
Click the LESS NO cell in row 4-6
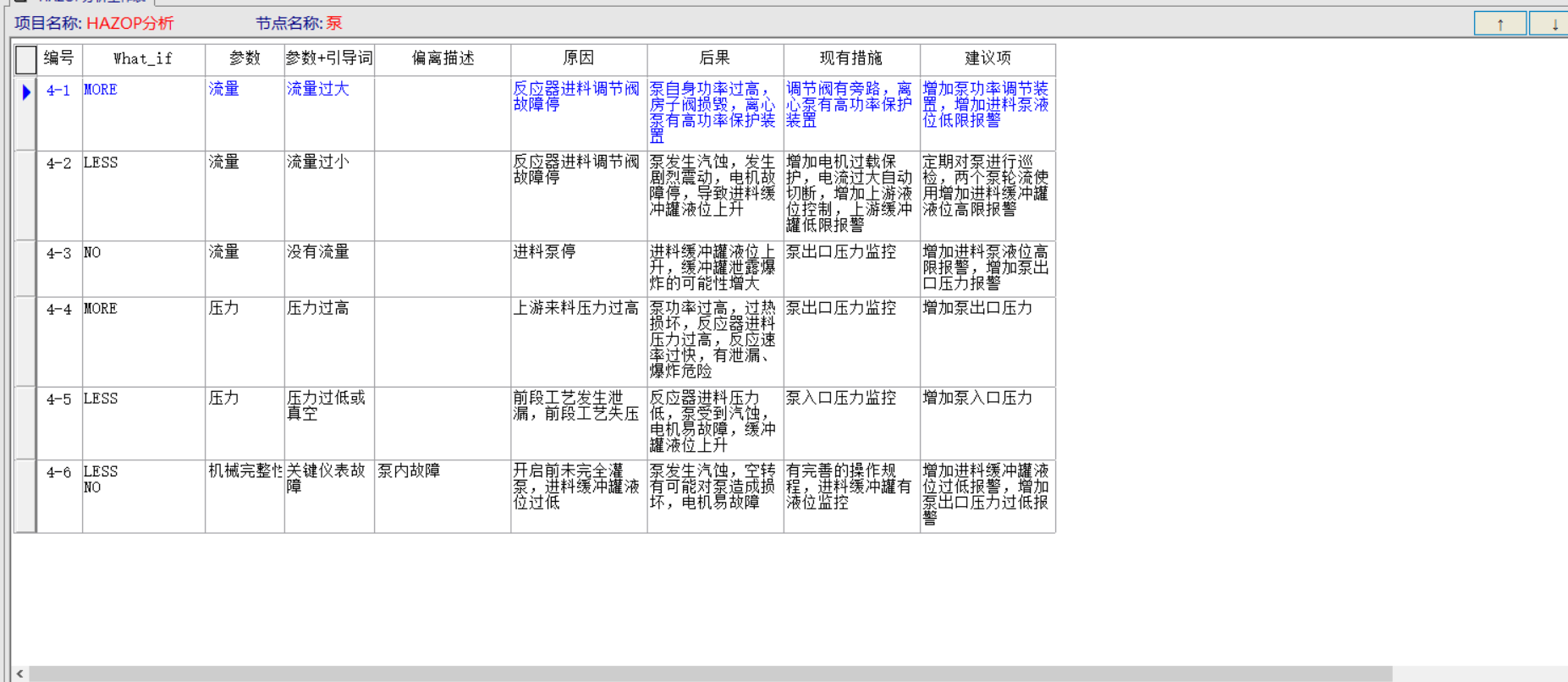(143, 496)
